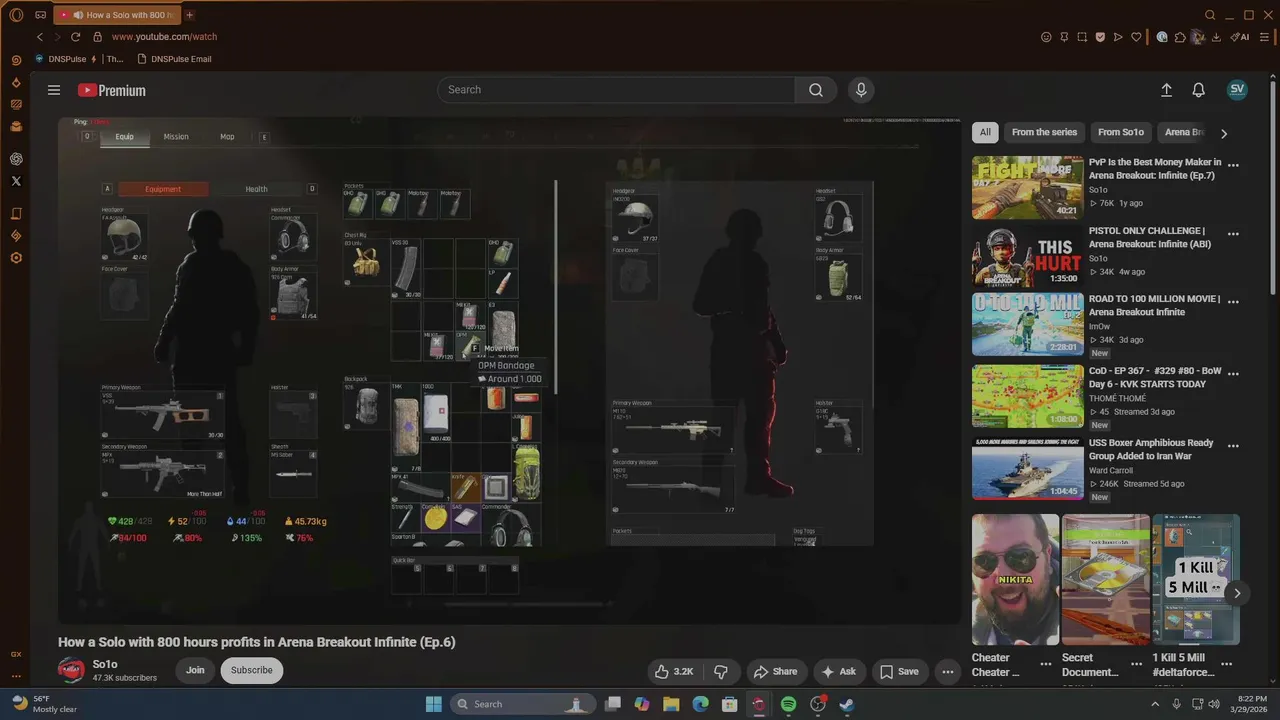Viewport: 1280px width, 720px height.
Task: Go back to the previous page
Action: click(40, 37)
